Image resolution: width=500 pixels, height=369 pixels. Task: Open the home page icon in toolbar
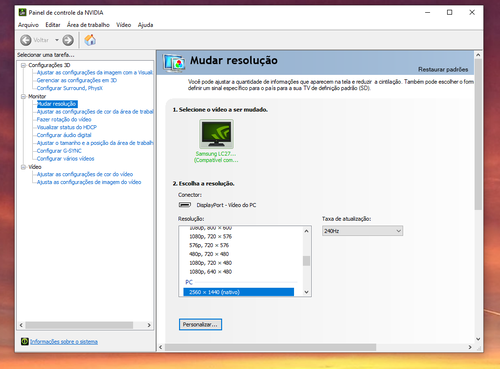[90, 40]
